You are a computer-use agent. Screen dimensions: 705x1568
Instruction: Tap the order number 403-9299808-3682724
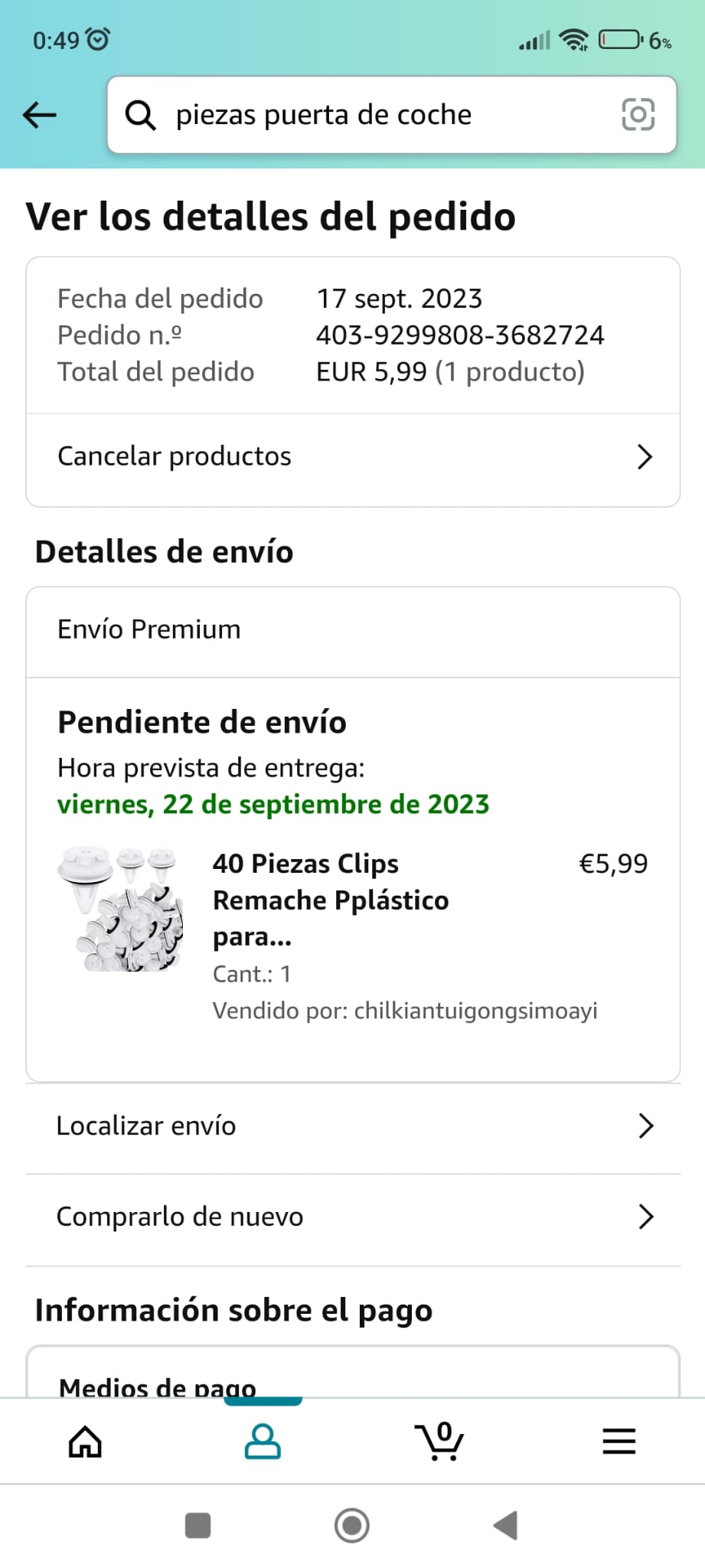[x=460, y=335]
